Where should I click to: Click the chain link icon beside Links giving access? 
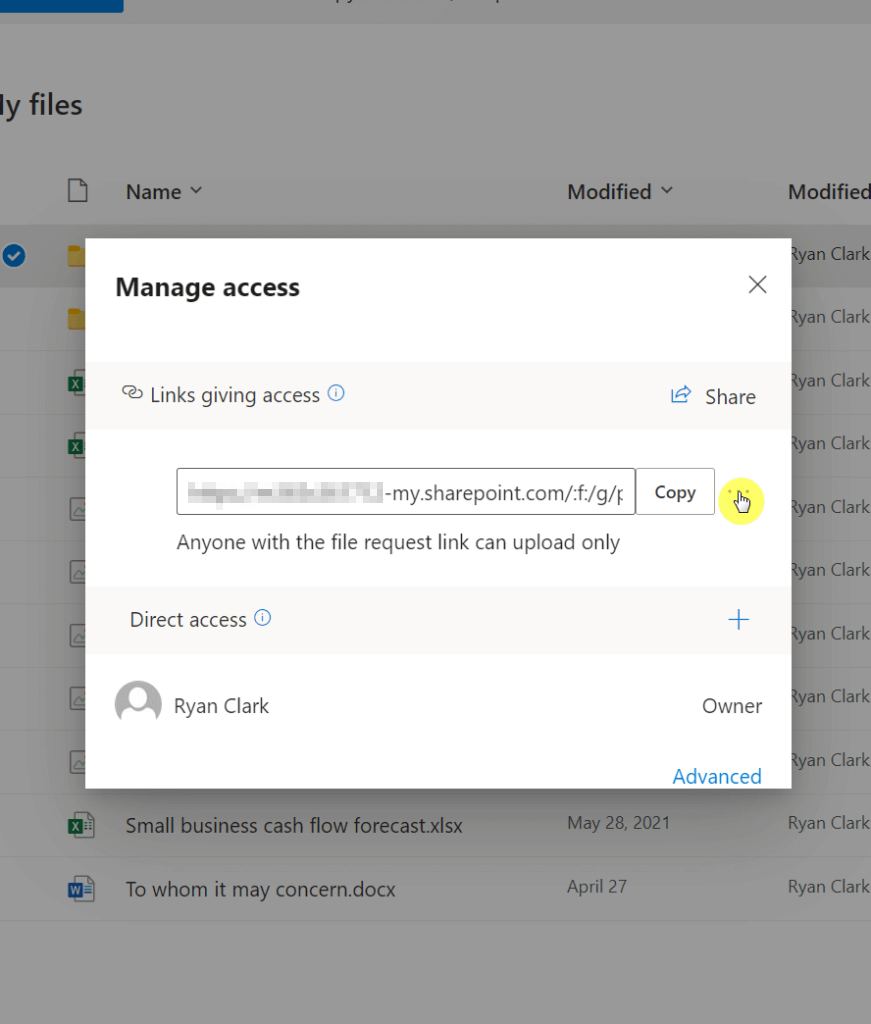133,392
